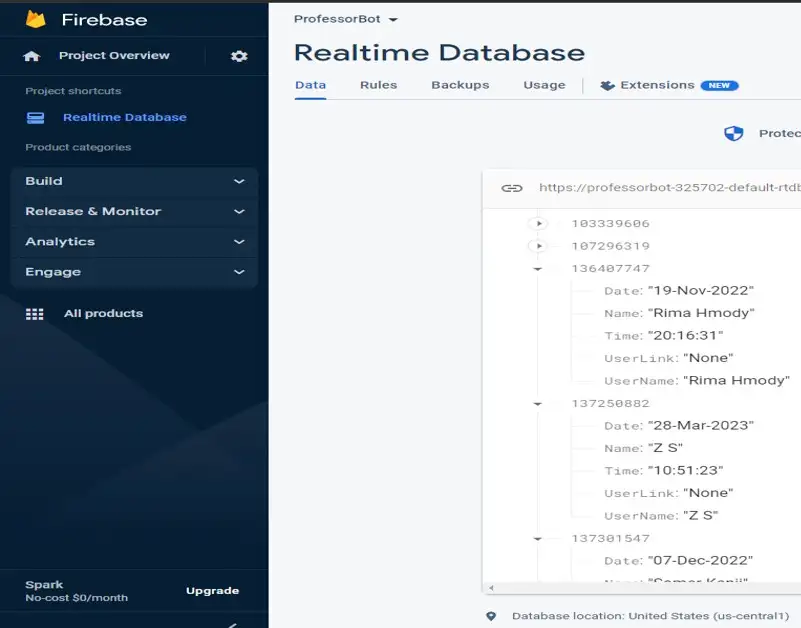Expand the 103339606 node

pyautogui.click(x=538, y=224)
